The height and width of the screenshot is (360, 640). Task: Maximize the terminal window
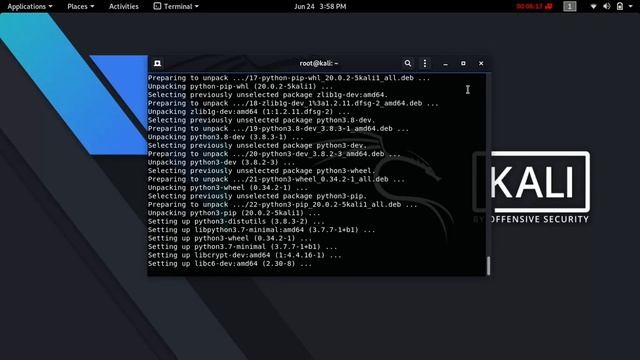[x=463, y=63]
